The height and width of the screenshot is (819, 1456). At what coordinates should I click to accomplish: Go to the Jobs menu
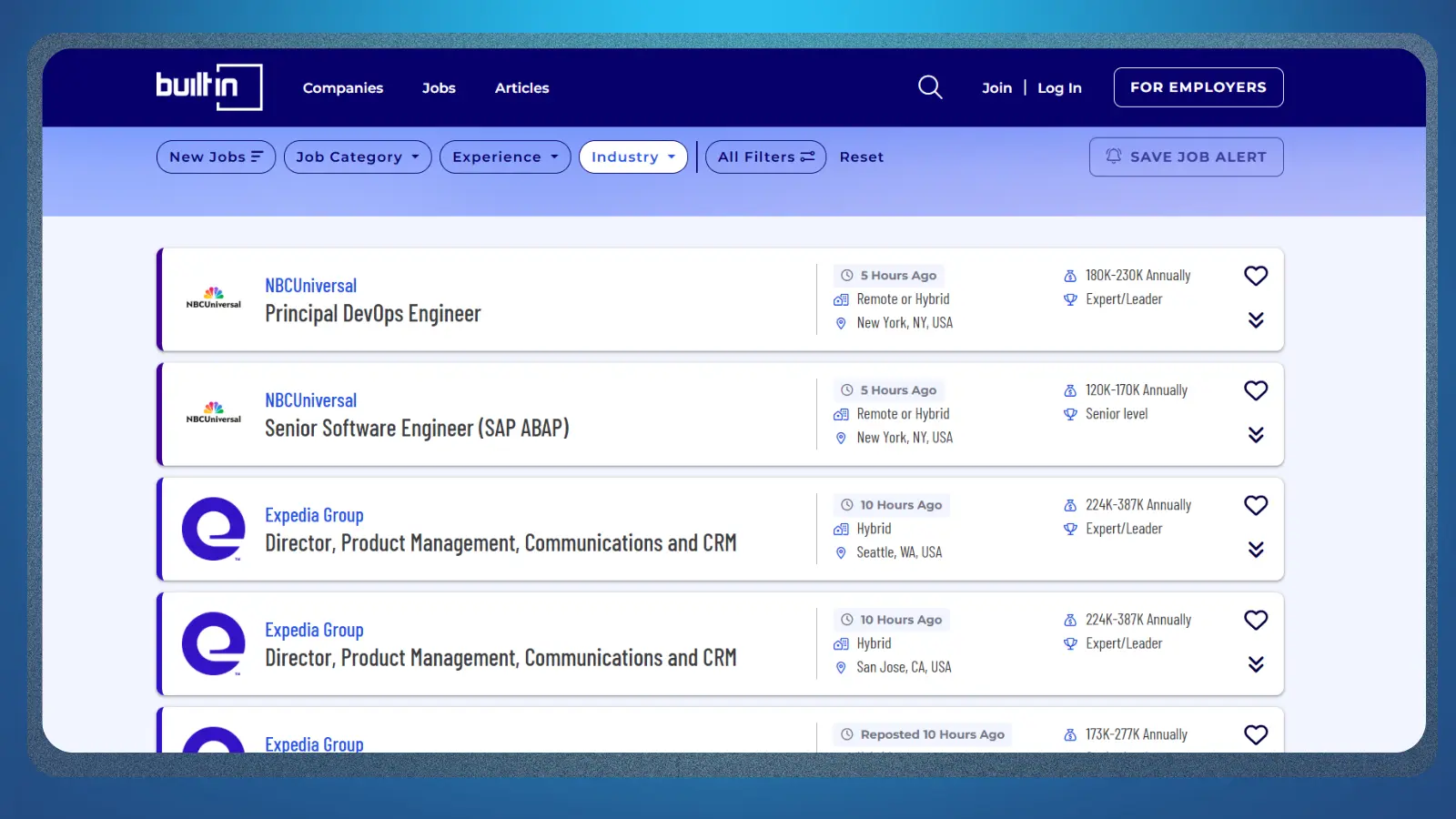(x=439, y=88)
